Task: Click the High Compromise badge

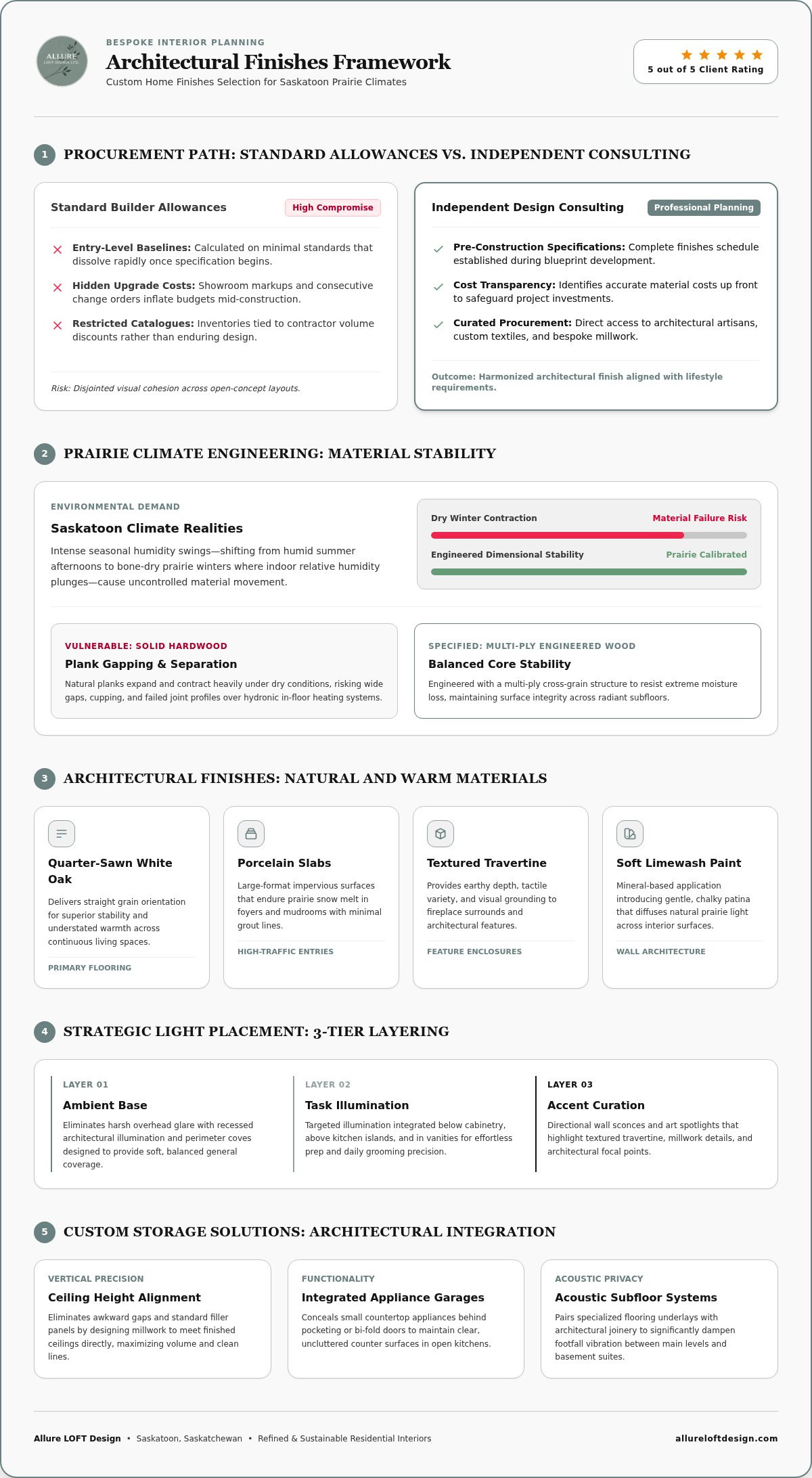Action: tap(333, 208)
